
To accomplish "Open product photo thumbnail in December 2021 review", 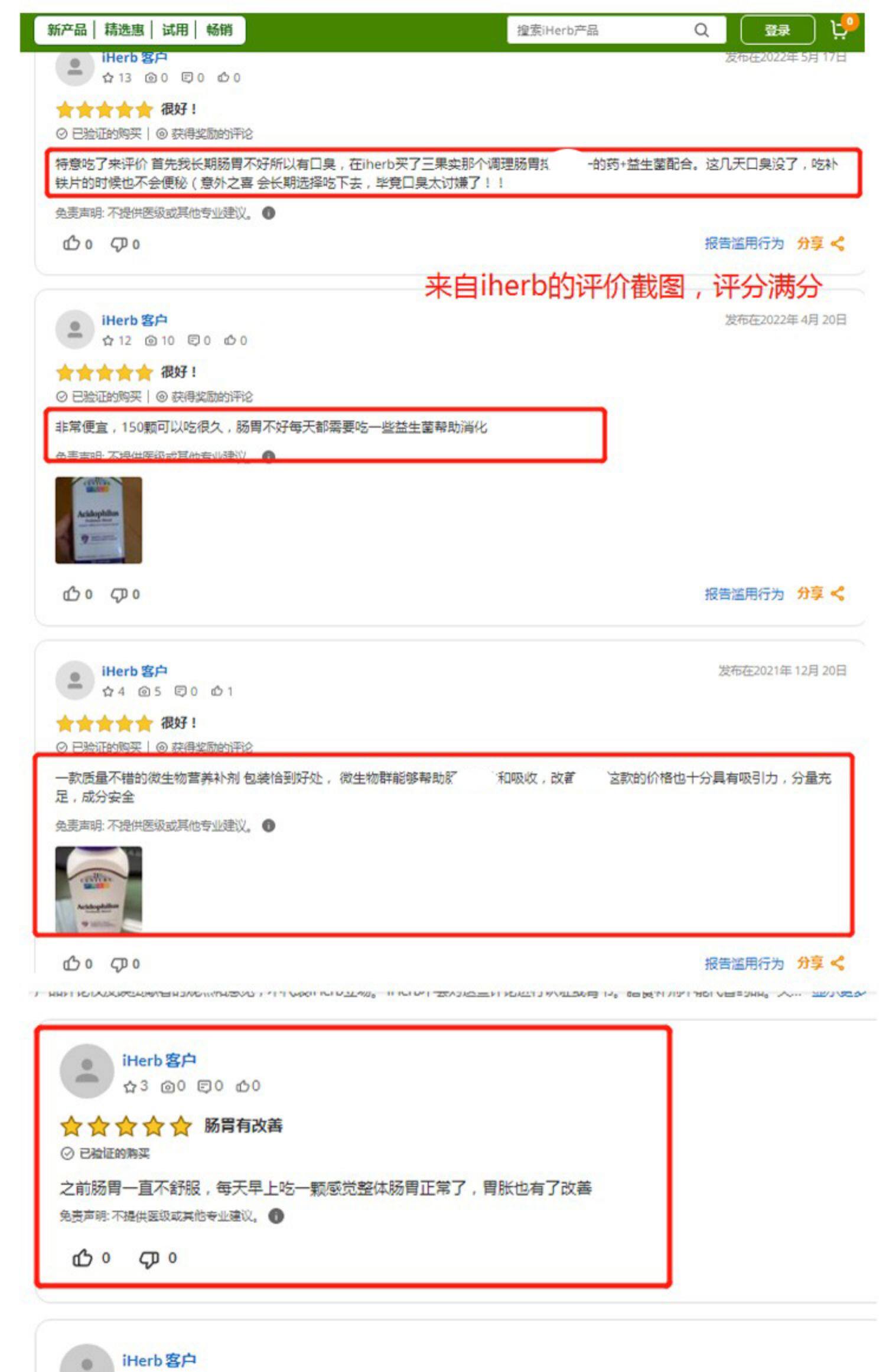I will [99, 889].
